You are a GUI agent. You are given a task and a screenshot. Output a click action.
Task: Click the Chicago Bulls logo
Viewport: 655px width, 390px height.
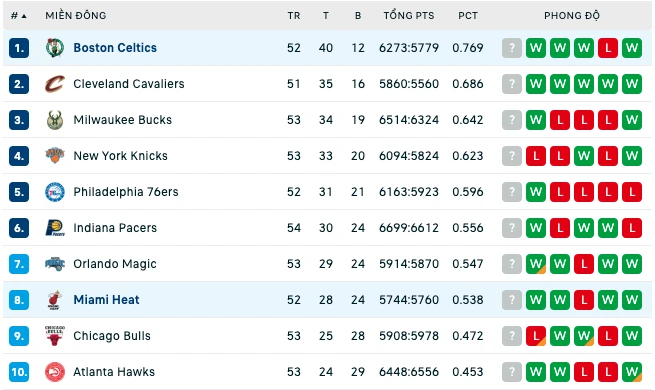click(55, 336)
